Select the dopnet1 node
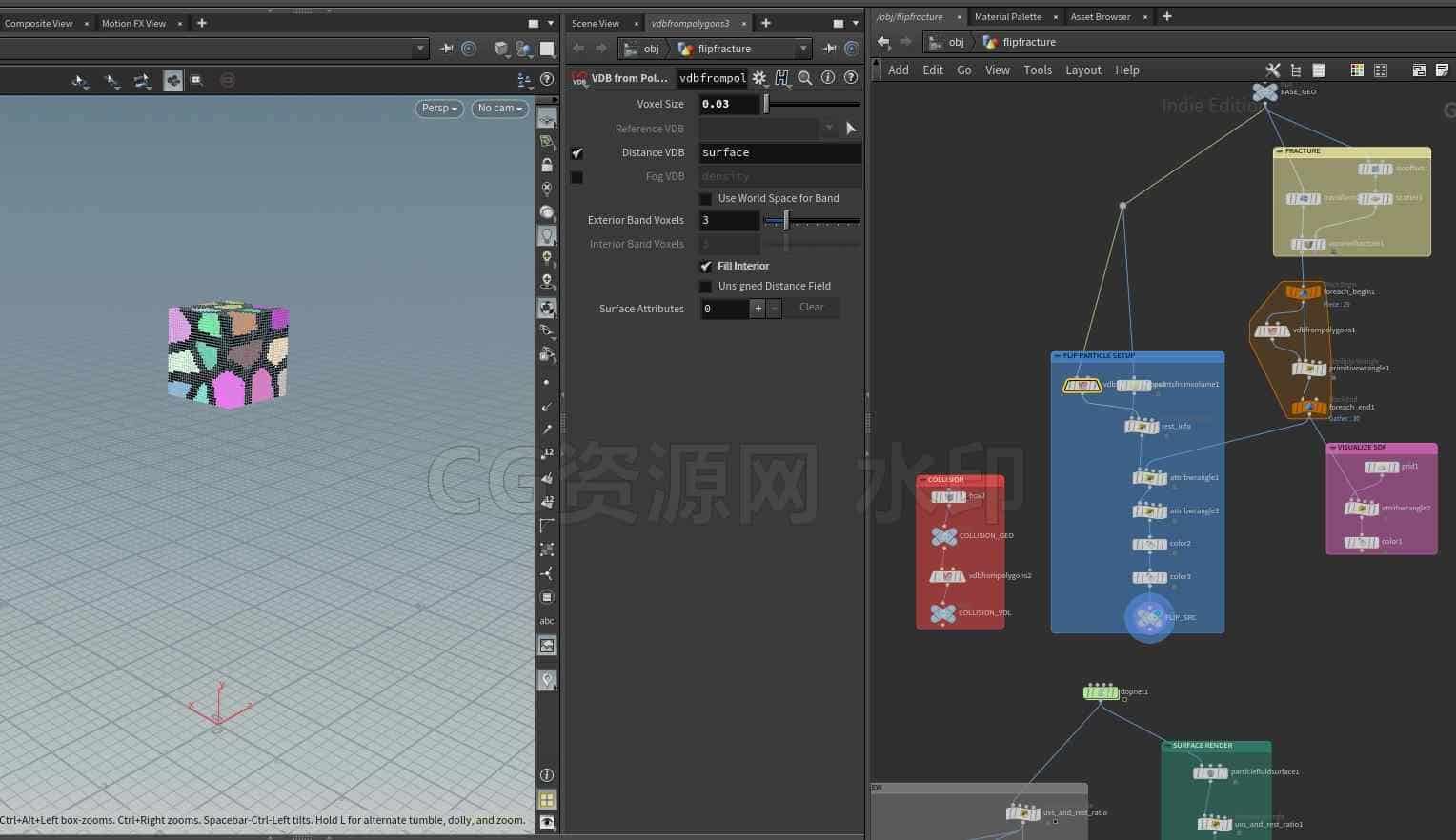Screen dimensions: 1456x840 coord(1101,692)
